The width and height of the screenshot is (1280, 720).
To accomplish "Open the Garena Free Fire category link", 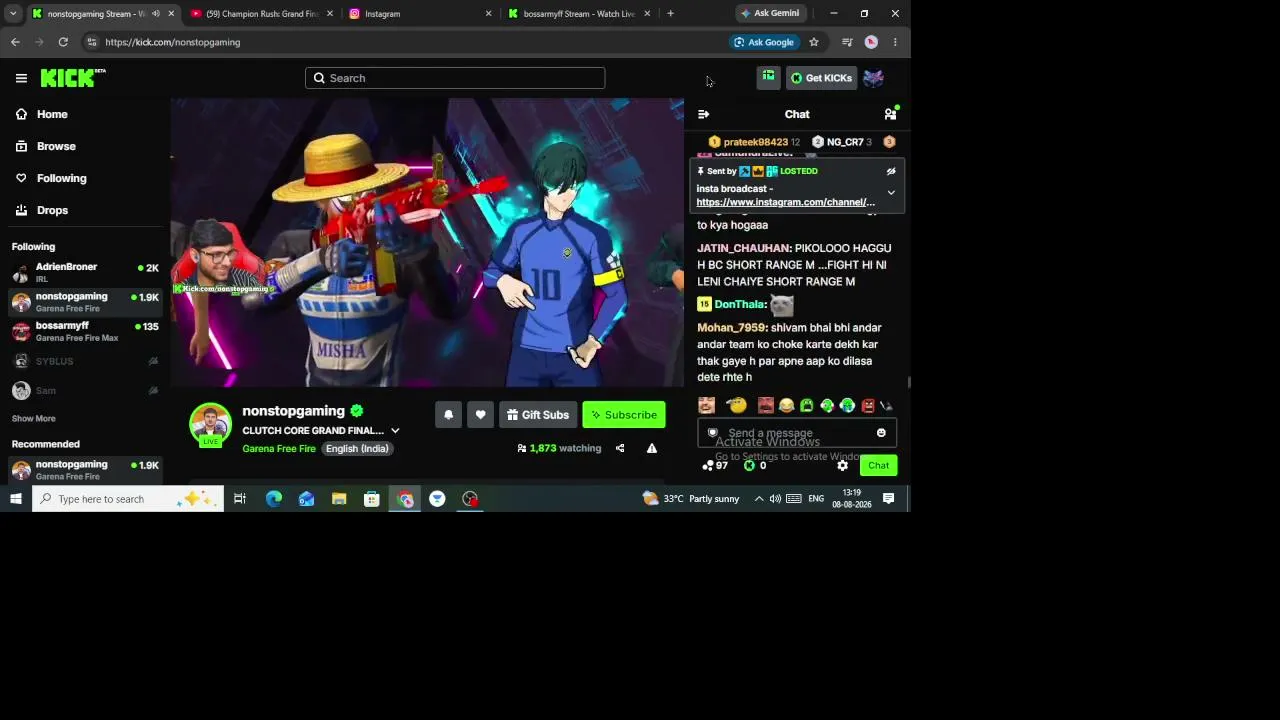I will (279, 449).
